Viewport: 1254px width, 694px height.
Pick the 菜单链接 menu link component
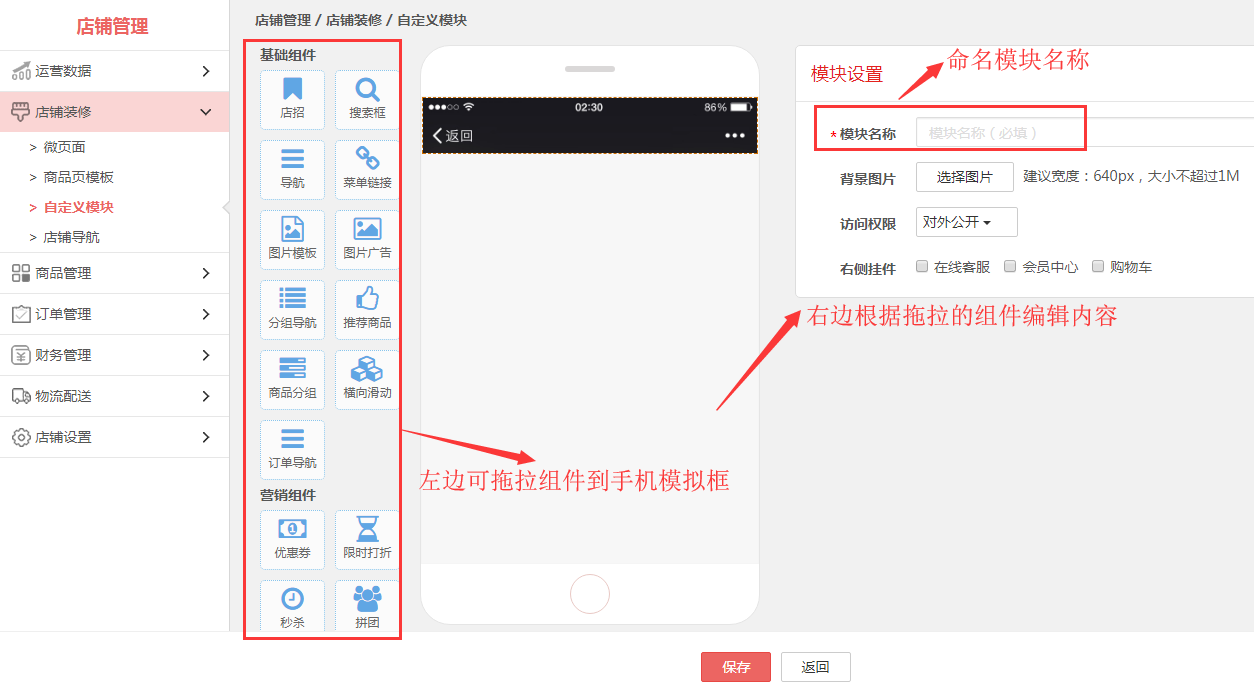[x=367, y=169]
